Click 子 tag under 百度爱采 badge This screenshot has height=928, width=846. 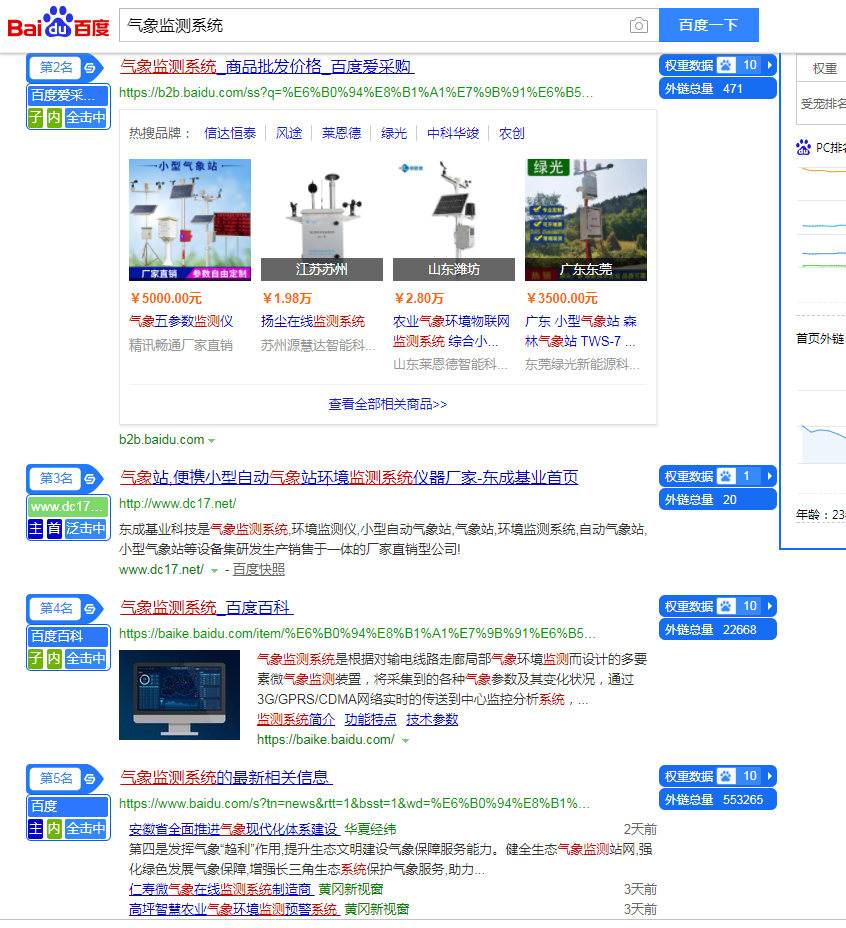36,117
